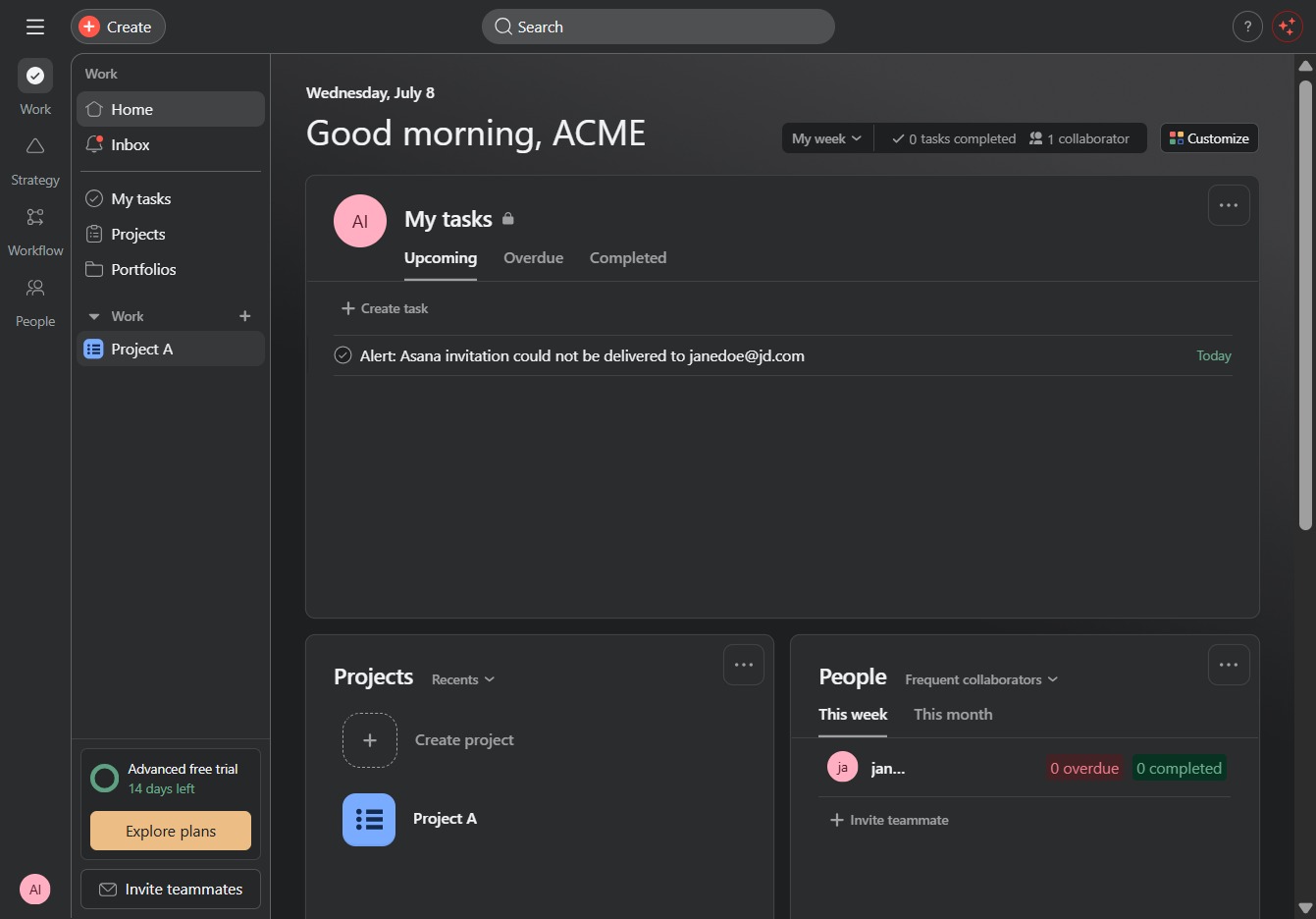Click Create task in My tasks
The width and height of the screenshot is (1316, 919).
coord(385,308)
